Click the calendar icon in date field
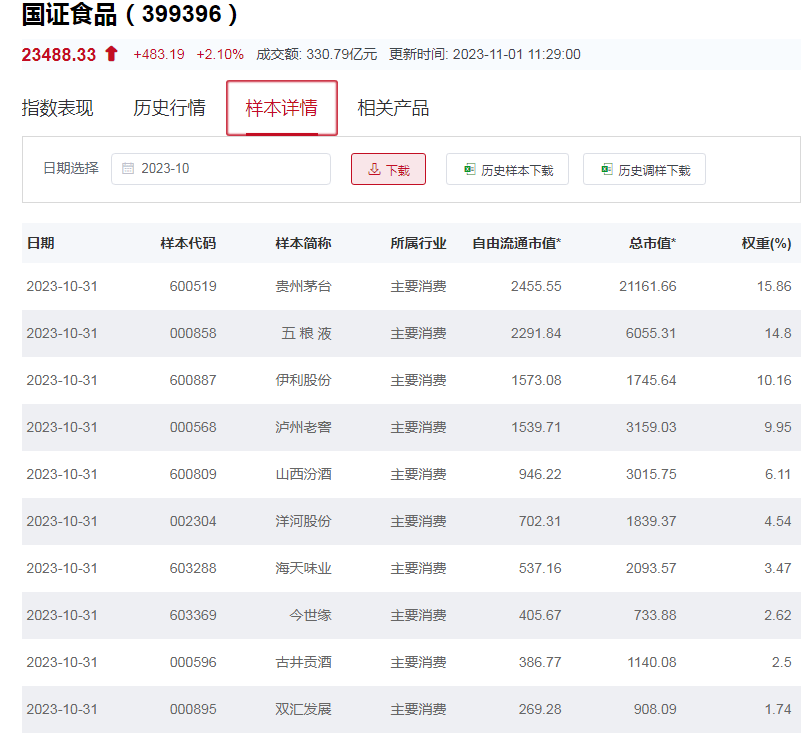The width and height of the screenshot is (810, 741). (x=128, y=169)
